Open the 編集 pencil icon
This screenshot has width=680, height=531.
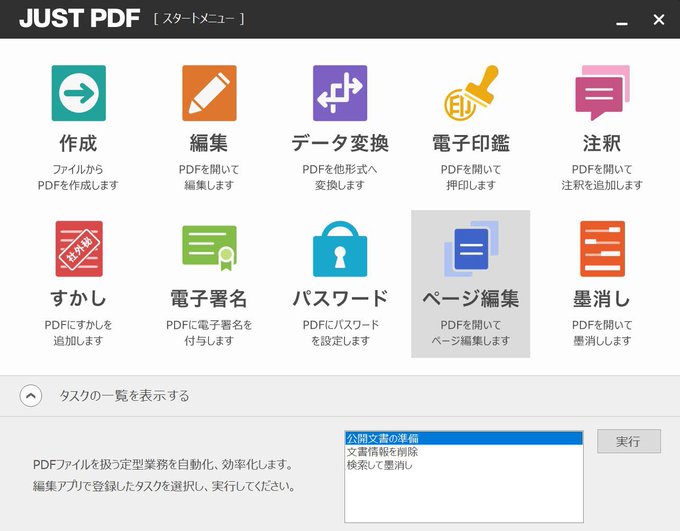(x=209, y=93)
